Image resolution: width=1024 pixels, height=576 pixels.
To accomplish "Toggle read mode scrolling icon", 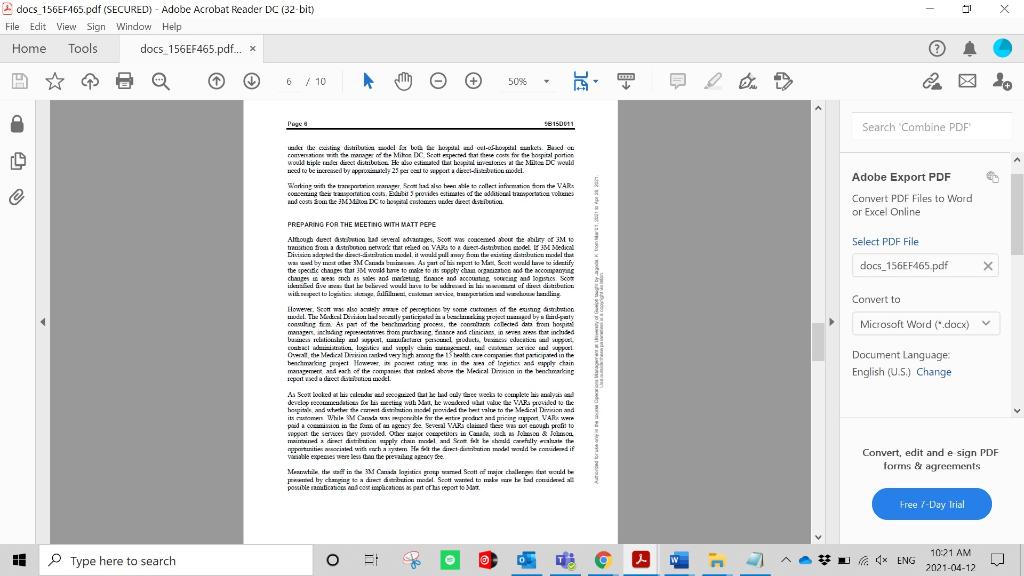I will point(626,81).
